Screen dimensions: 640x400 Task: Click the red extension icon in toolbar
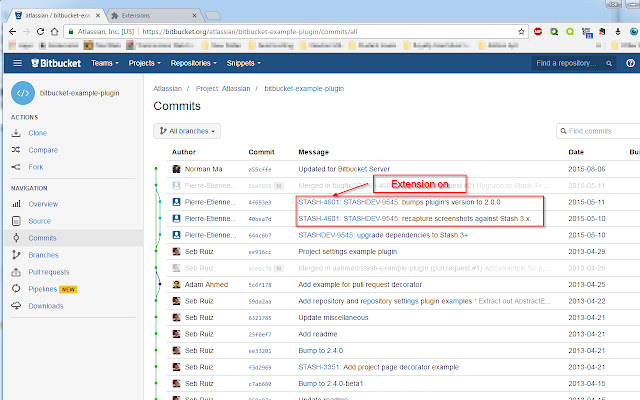[x=538, y=31]
